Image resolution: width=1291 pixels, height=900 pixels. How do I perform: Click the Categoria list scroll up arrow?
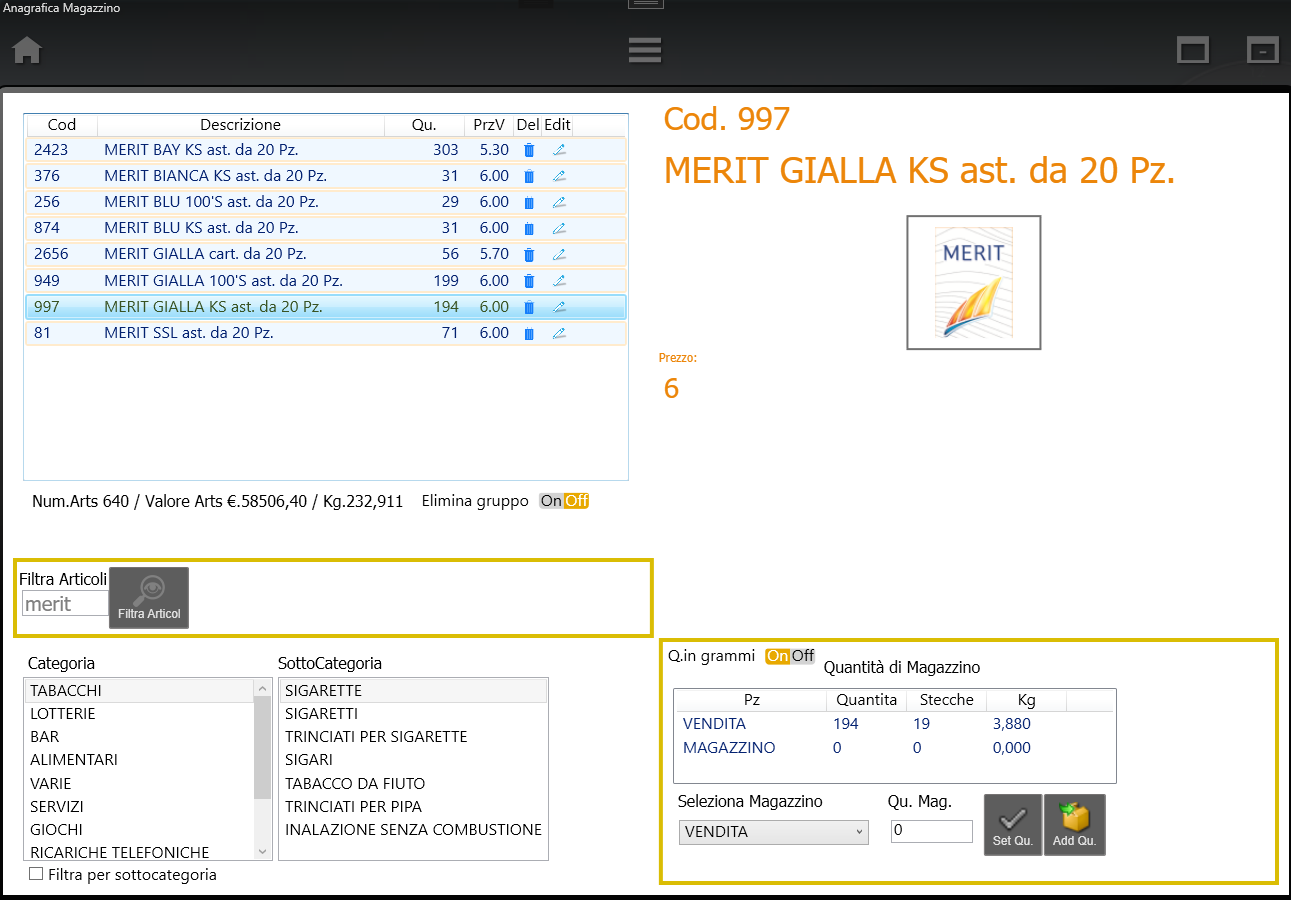click(x=263, y=688)
